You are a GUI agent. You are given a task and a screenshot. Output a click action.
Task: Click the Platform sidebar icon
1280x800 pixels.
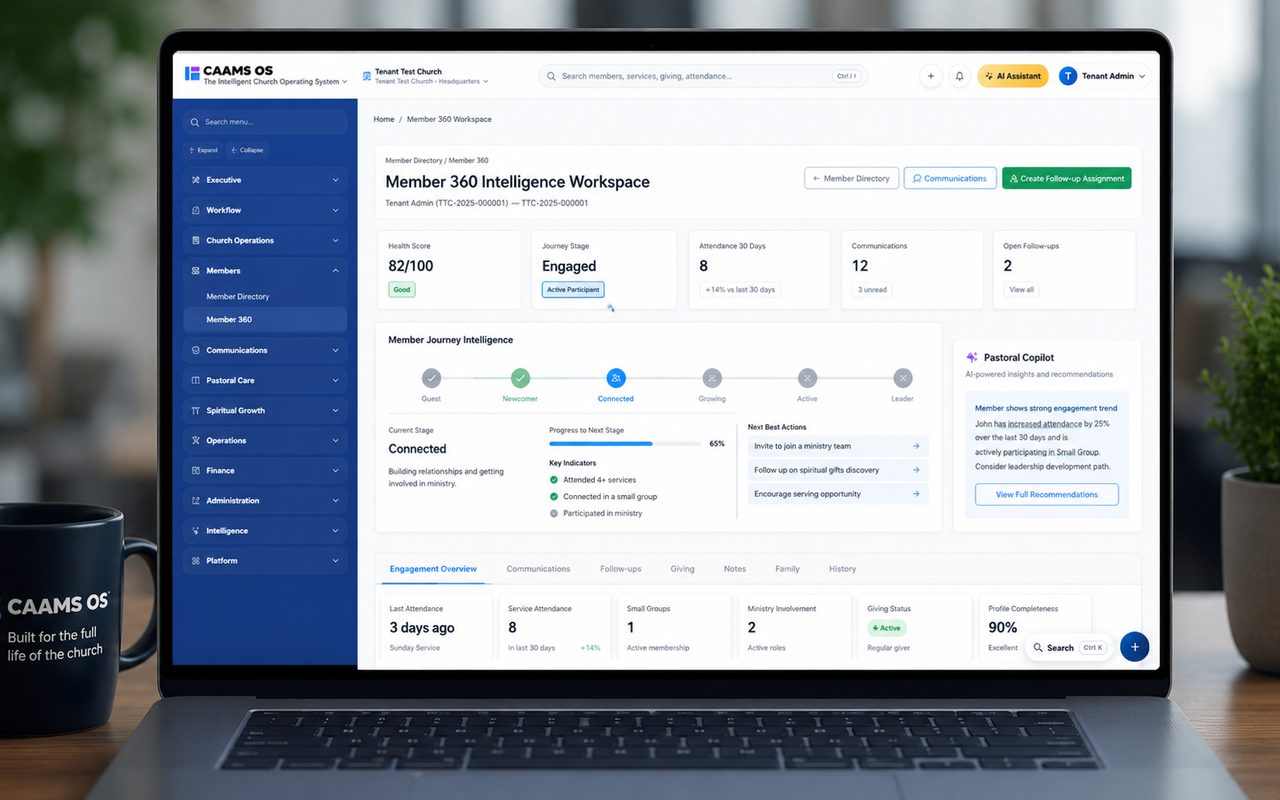195,560
